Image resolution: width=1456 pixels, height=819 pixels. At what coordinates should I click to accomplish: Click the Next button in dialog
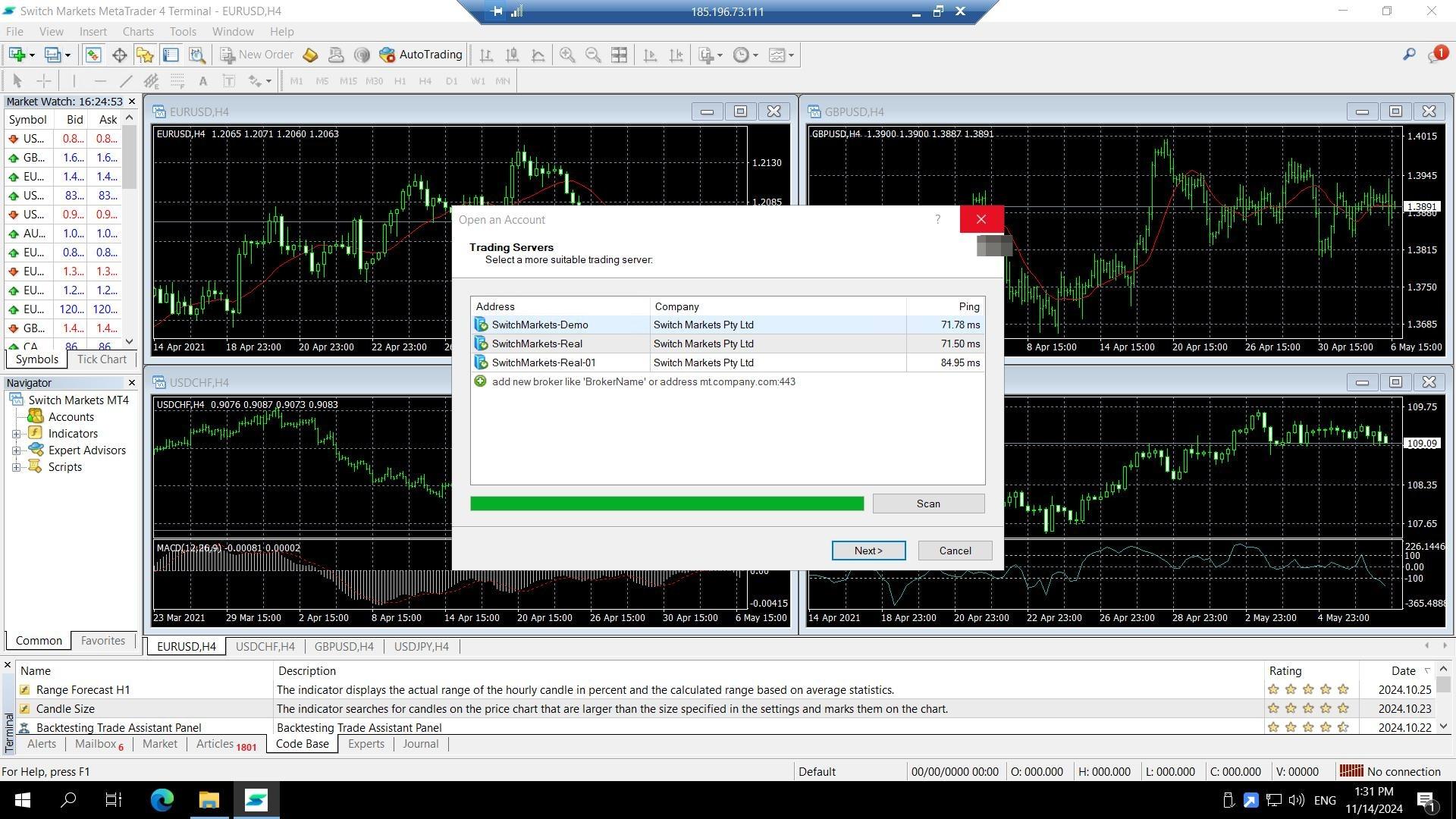pos(868,551)
